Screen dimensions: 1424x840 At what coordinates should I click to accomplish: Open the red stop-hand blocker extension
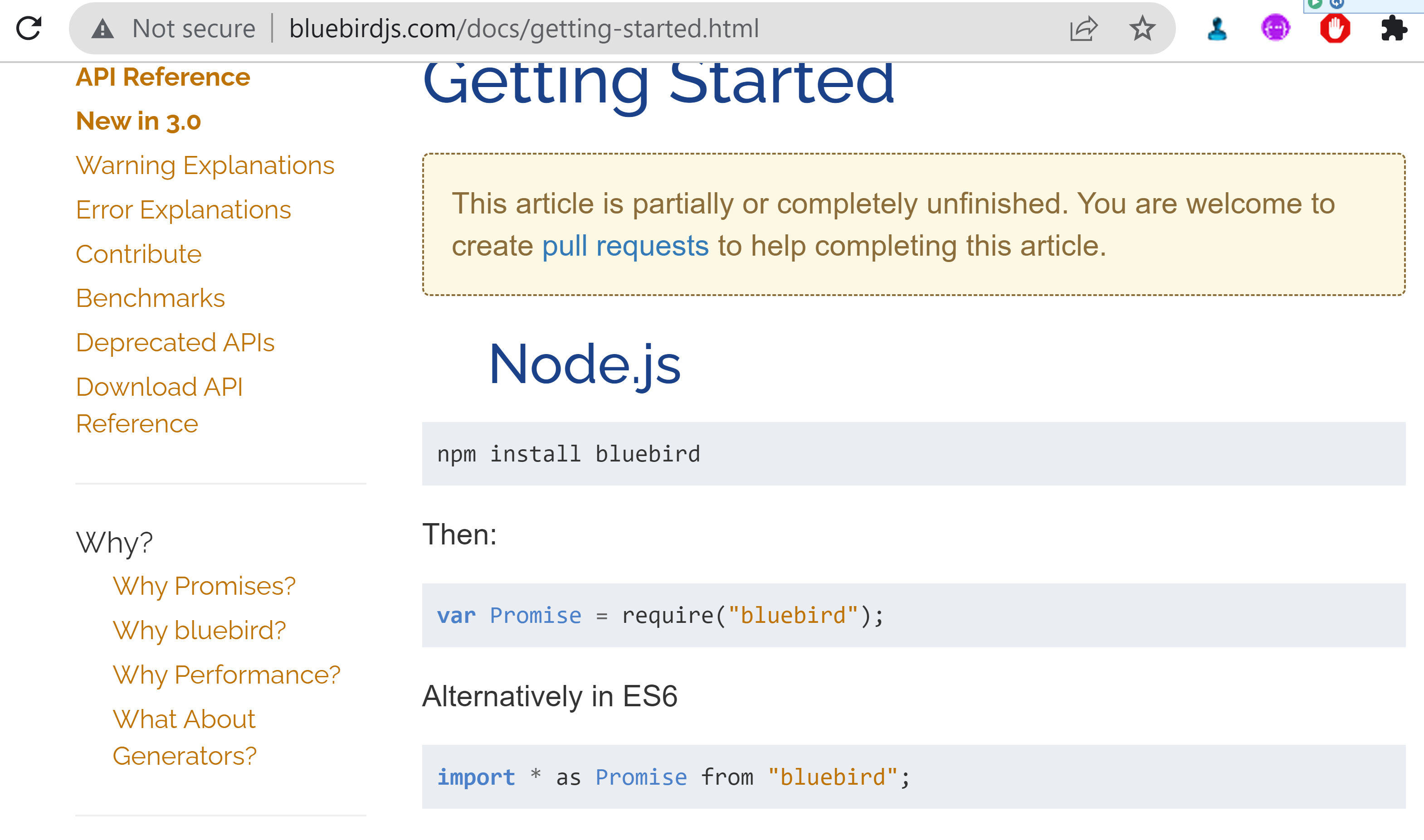point(1335,28)
